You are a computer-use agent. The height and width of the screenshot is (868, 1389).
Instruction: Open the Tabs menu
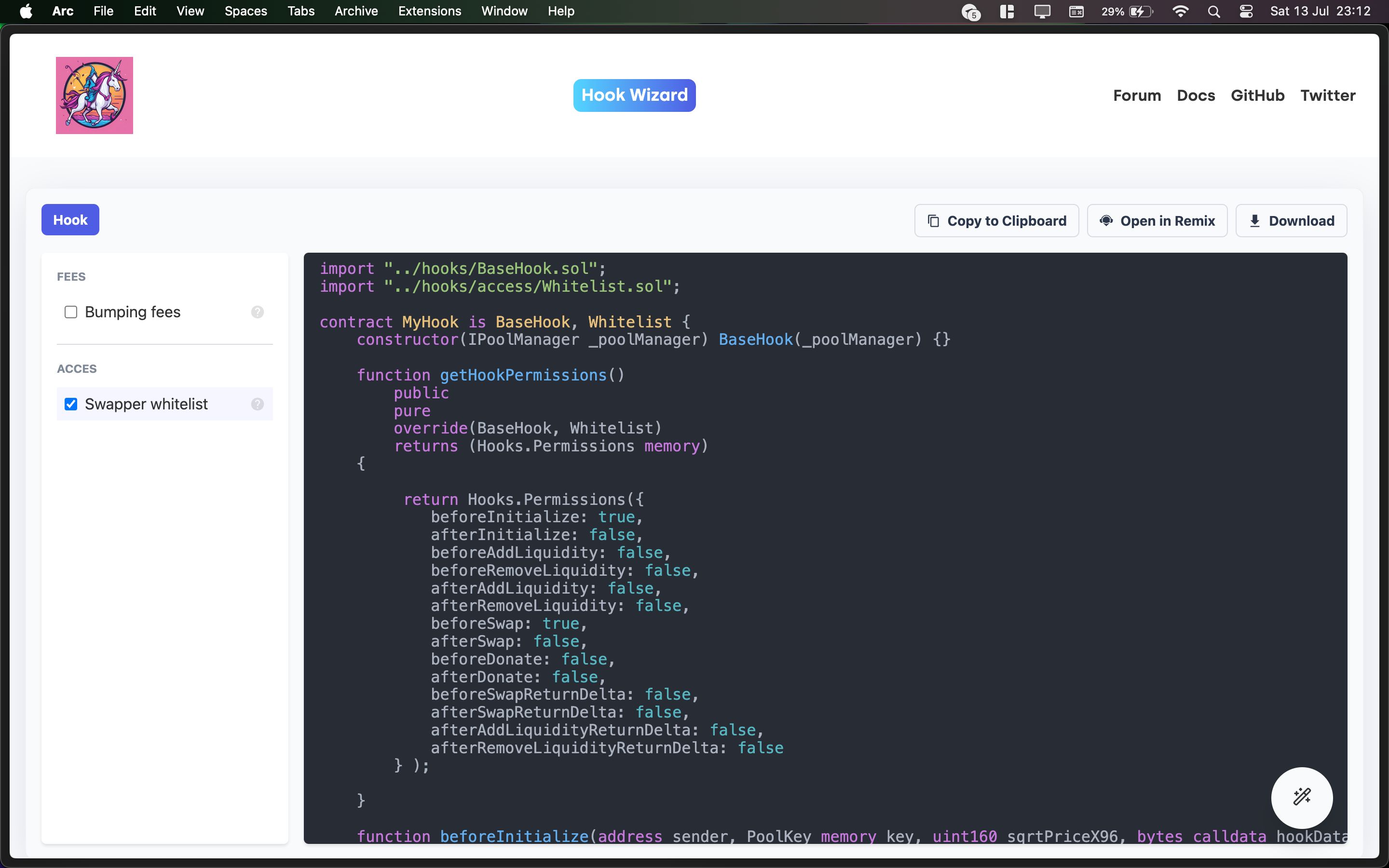[x=301, y=12]
